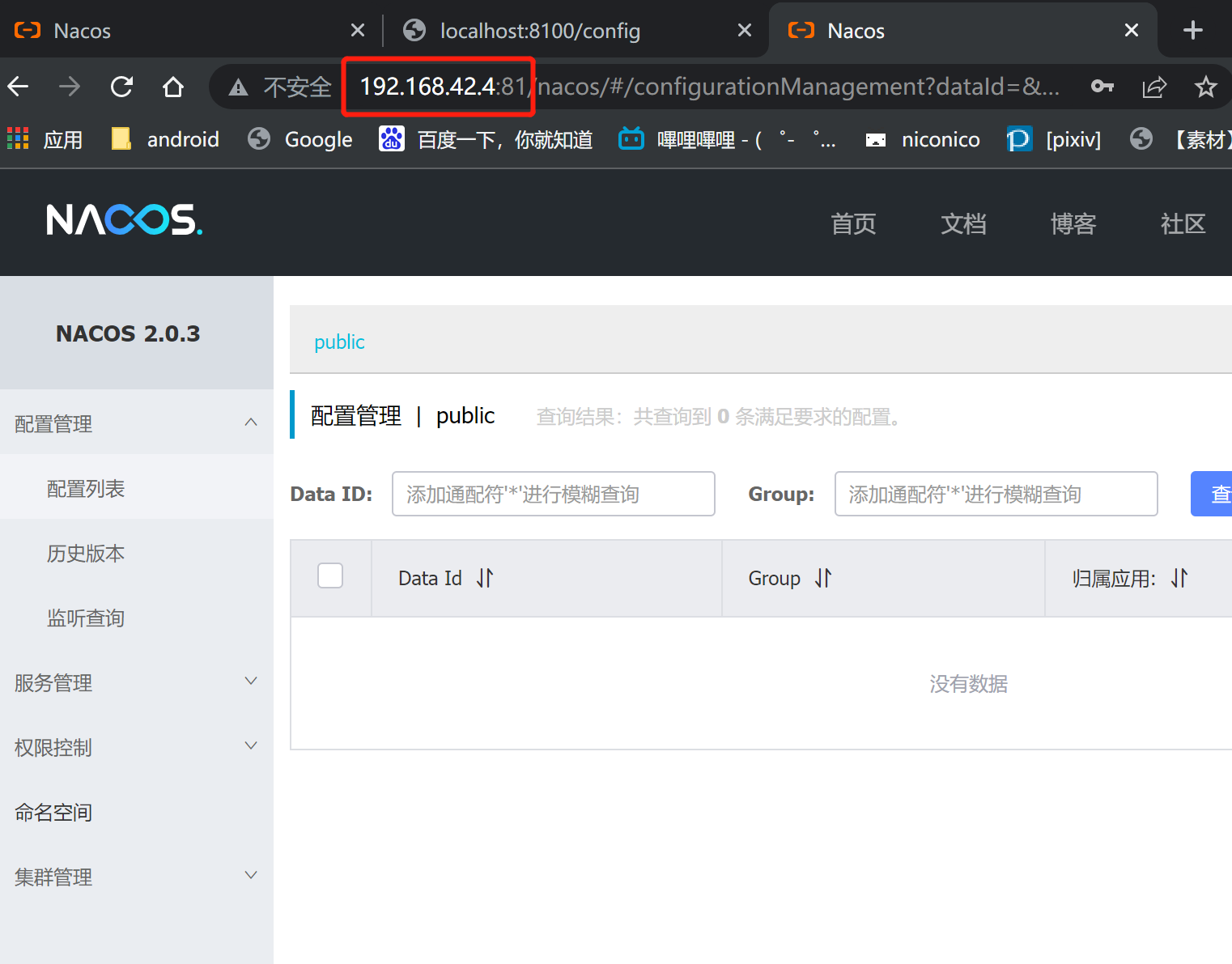Screen dimensions: 1232x964
Task: Open 历史版本 in the sidebar
Action: coord(137,553)
